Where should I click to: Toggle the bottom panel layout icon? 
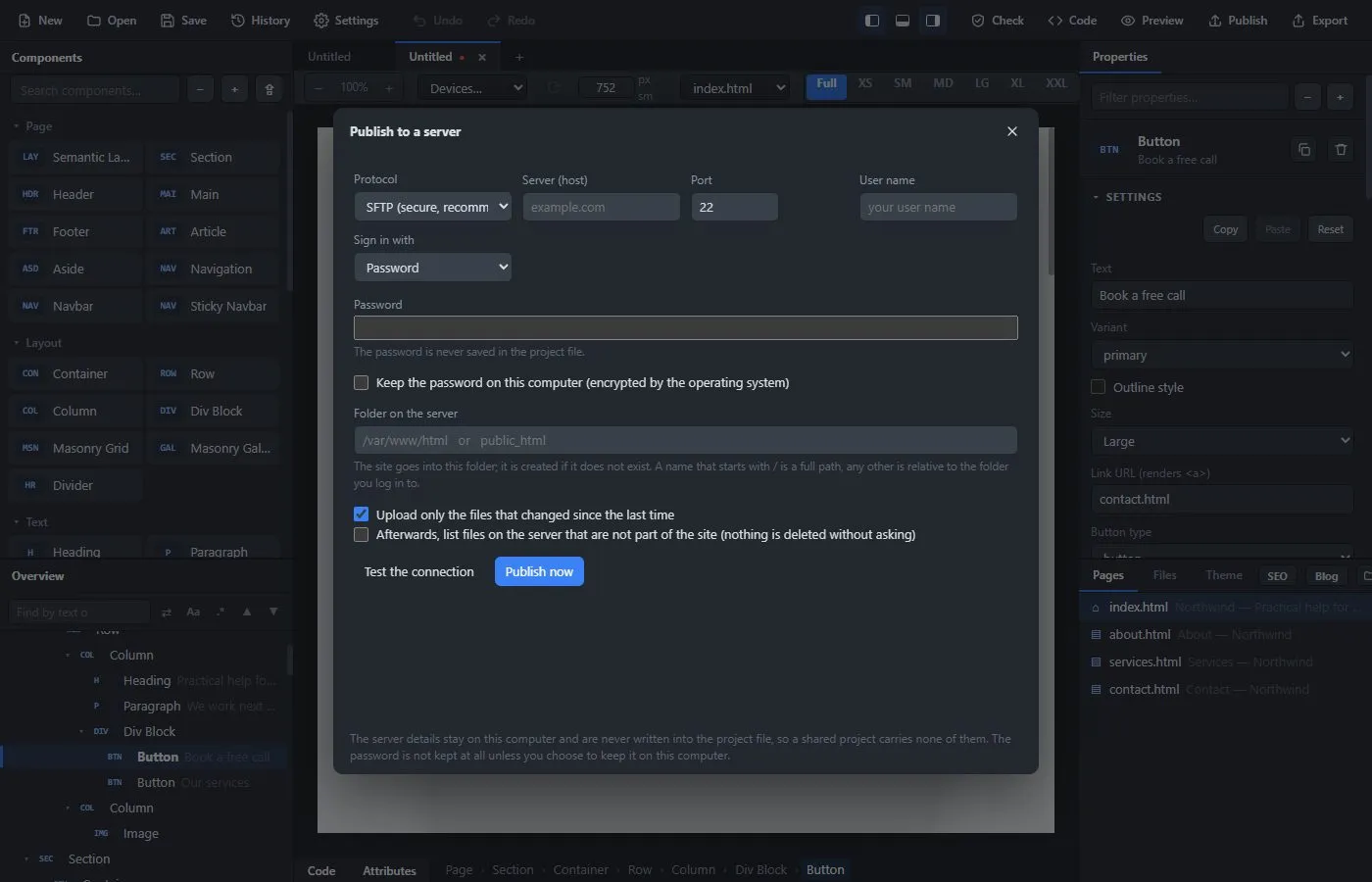tap(903, 21)
